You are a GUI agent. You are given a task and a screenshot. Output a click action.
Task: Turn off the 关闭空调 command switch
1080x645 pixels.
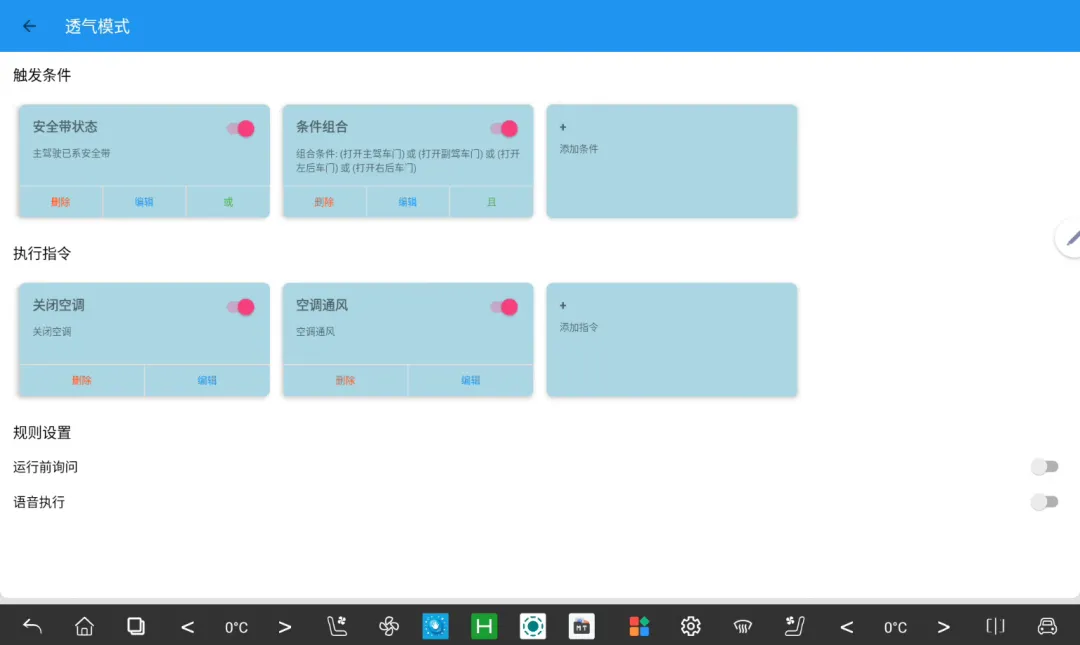[241, 307]
